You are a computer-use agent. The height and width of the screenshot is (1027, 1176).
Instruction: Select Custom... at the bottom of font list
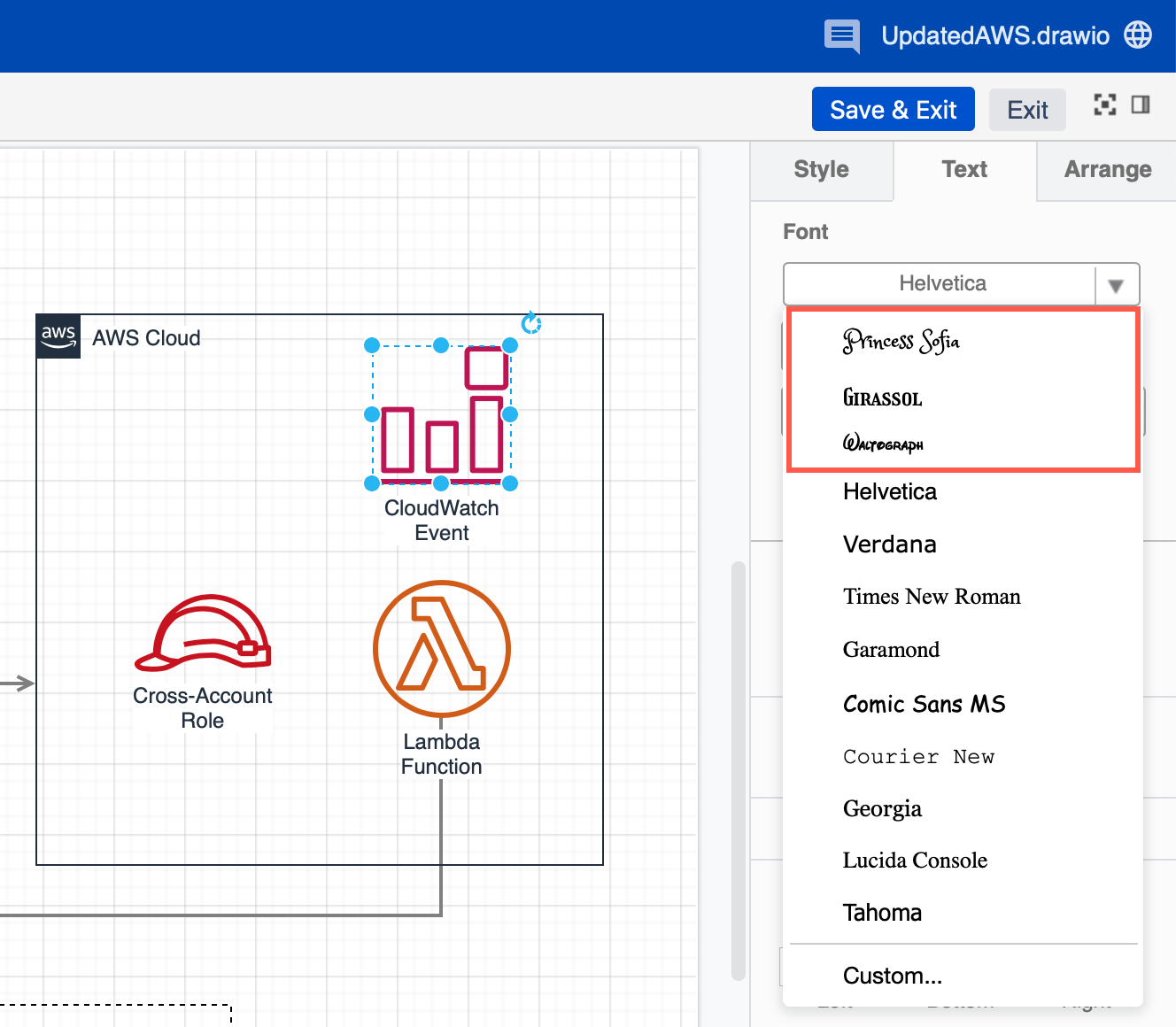click(x=893, y=976)
